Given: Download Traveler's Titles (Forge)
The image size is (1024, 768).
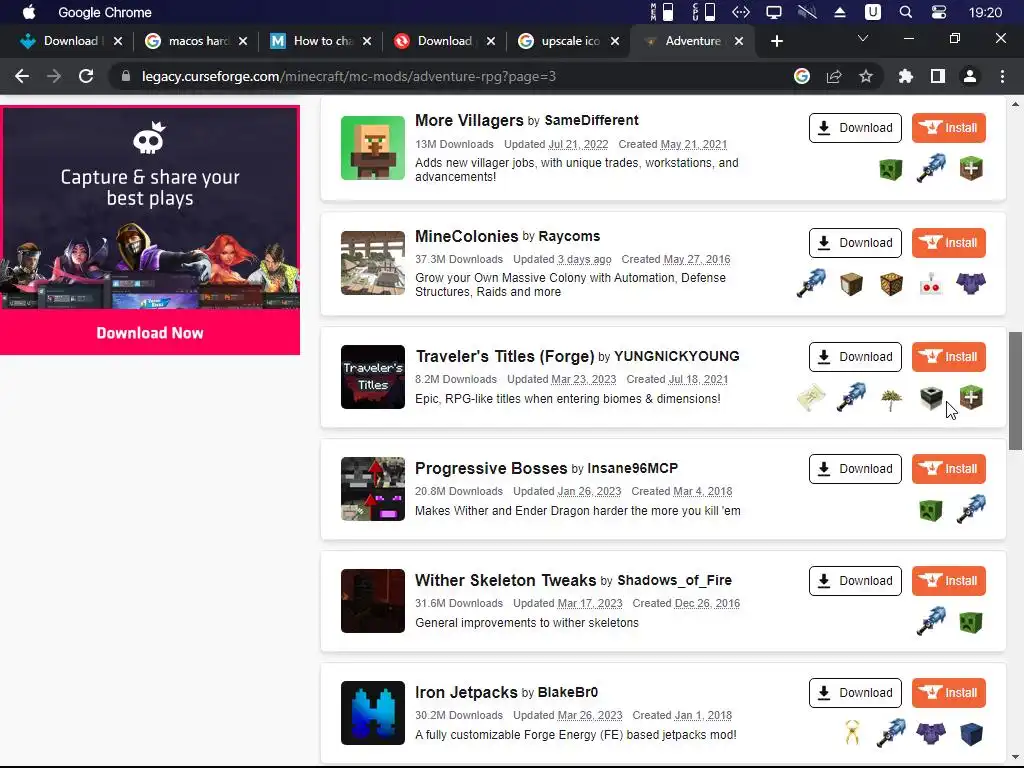Looking at the screenshot, I should click(855, 357).
